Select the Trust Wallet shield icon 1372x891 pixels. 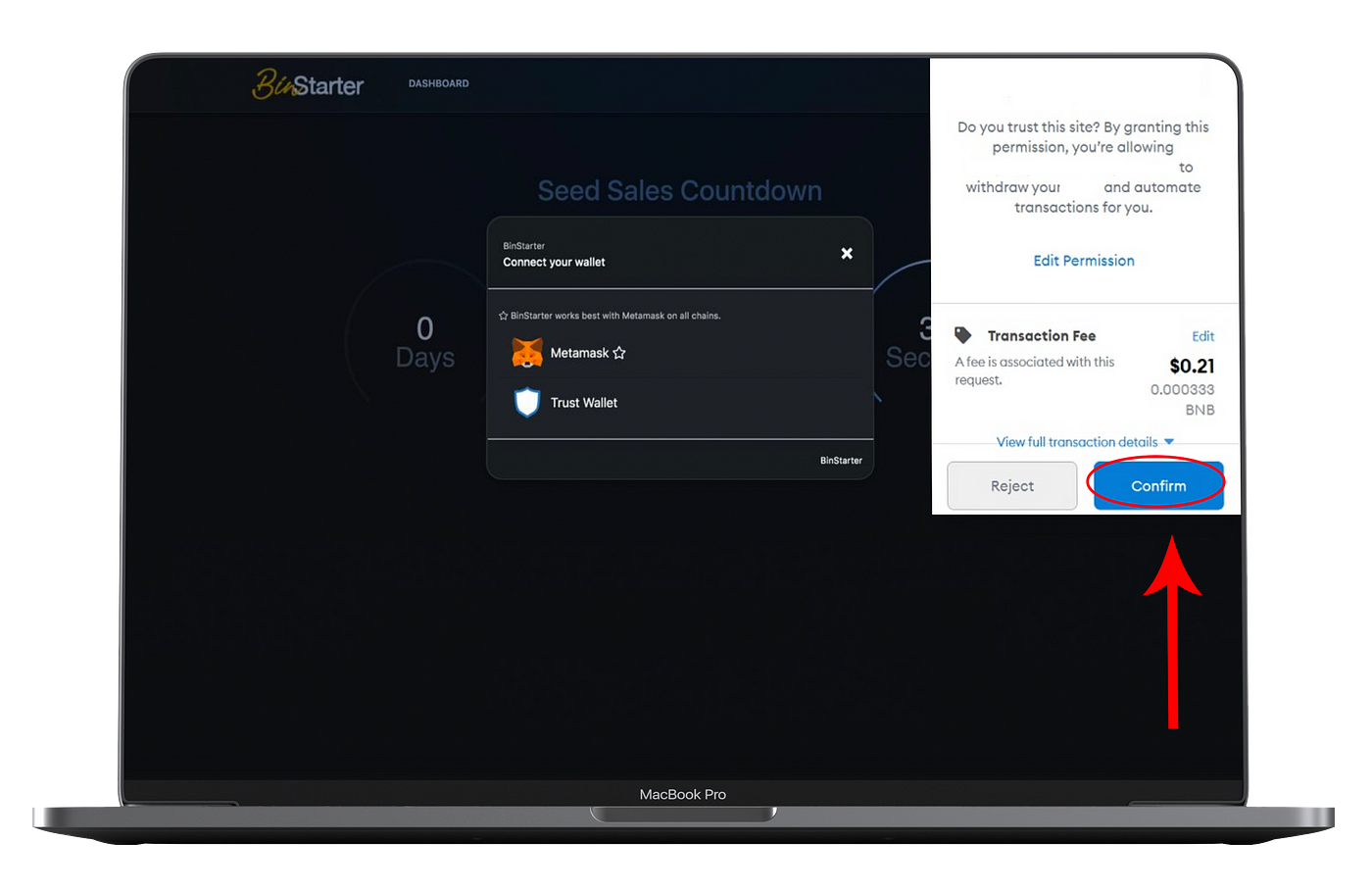pyautogui.click(x=527, y=403)
